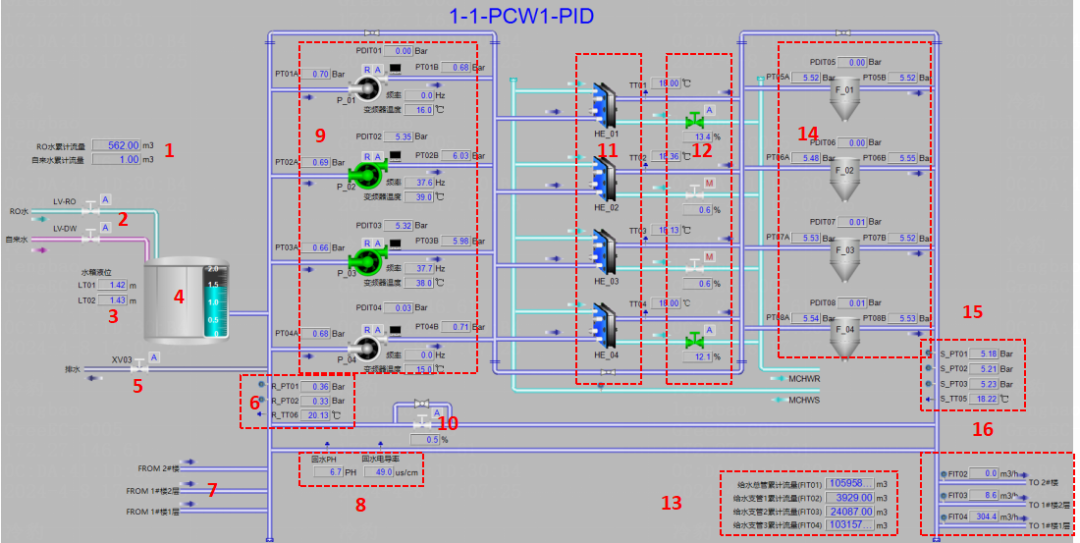This screenshot has width=1080, height=543.
Task: Toggle the M mode on HE_03 control valve
Action: [x=709, y=256]
